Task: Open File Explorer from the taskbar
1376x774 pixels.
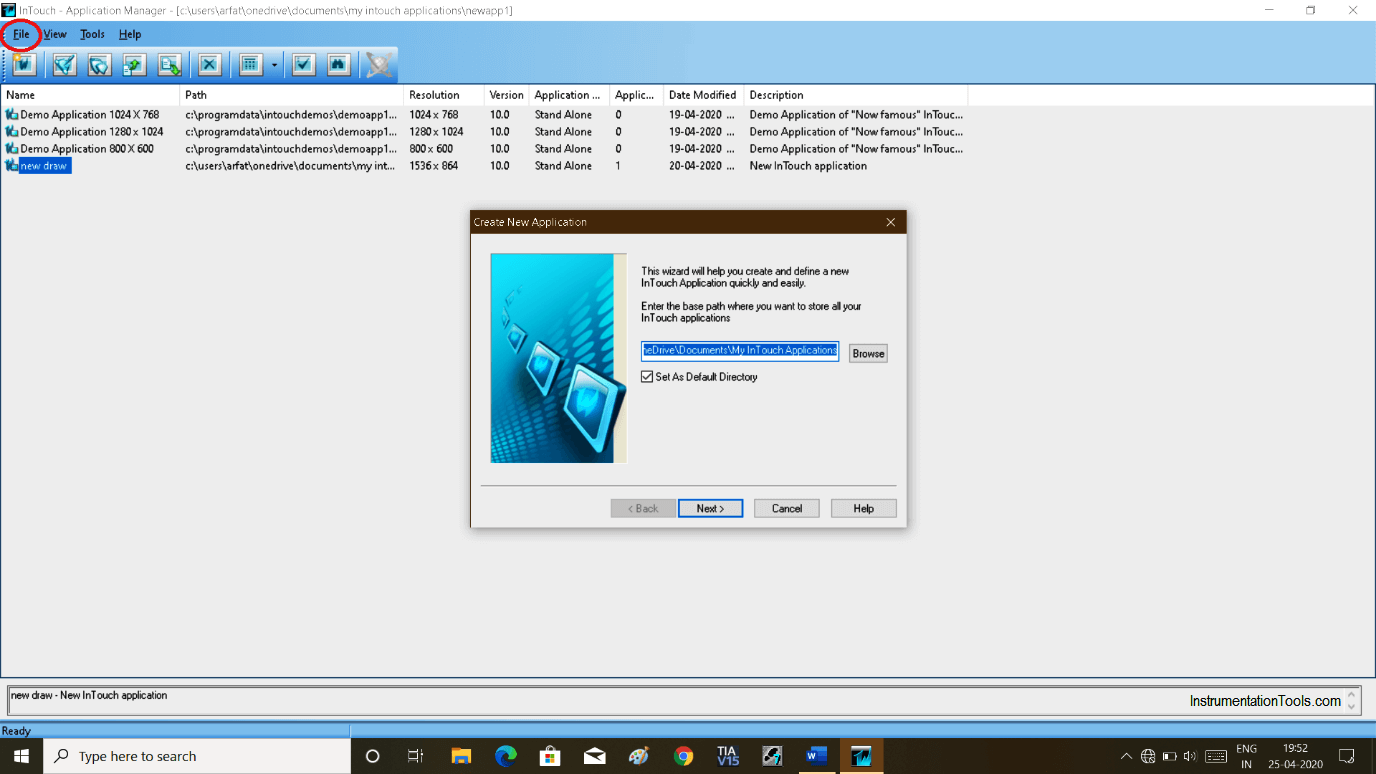Action: tap(461, 756)
